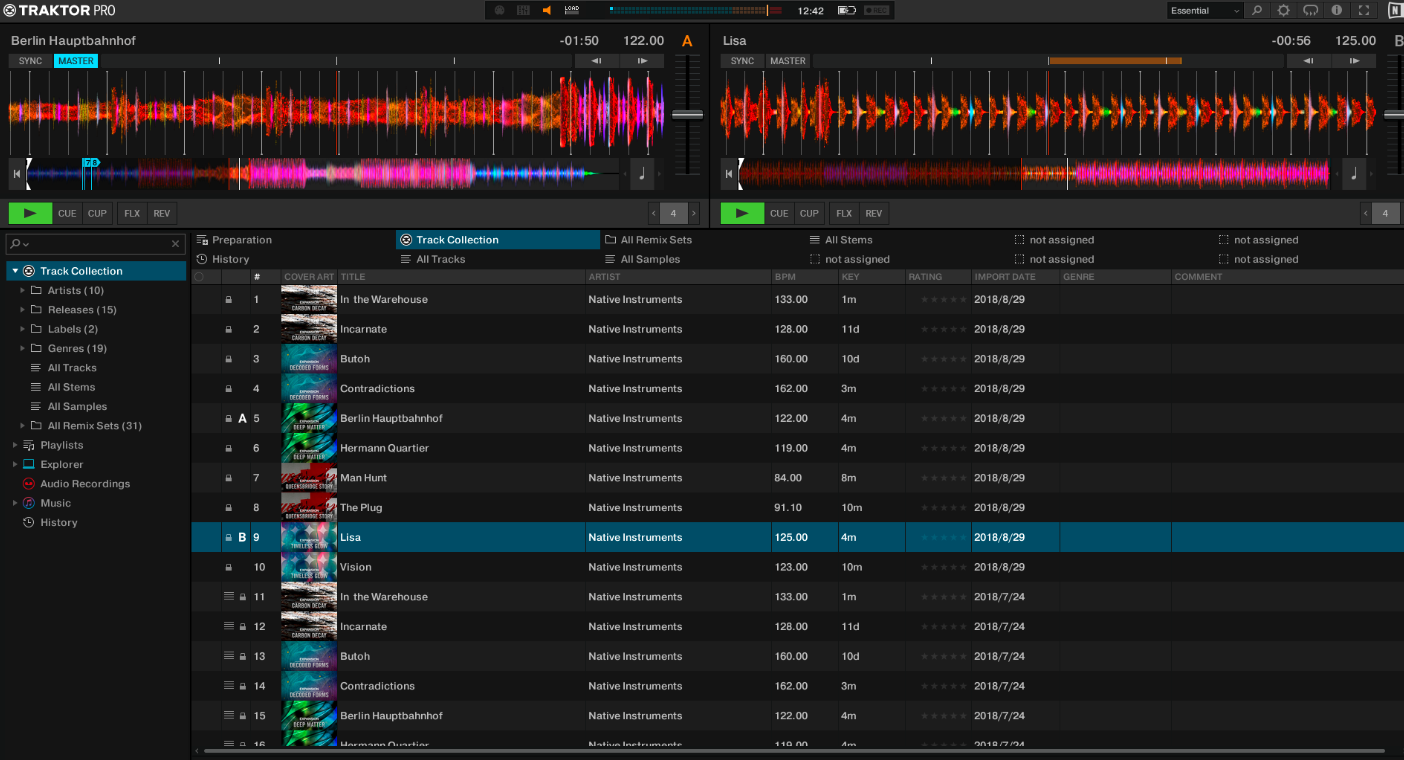Activate the 4-beat loop on Deck A
The width and height of the screenshot is (1404, 760).
click(x=674, y=213)
